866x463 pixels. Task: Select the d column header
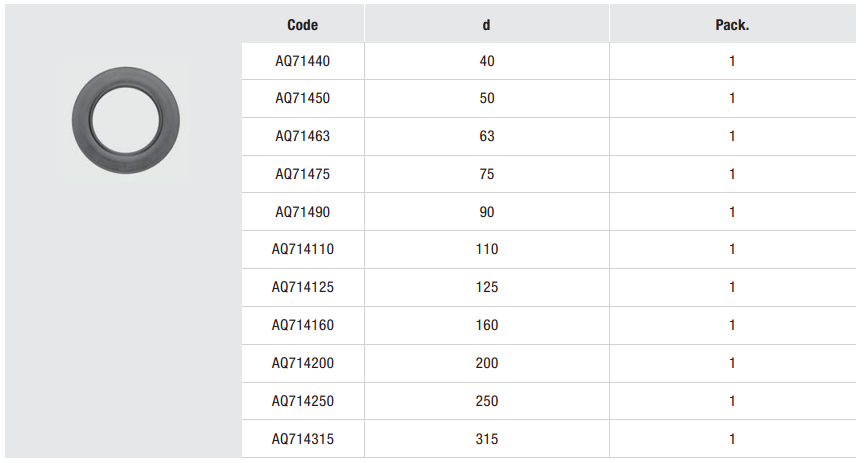click(x=486, y=25)
